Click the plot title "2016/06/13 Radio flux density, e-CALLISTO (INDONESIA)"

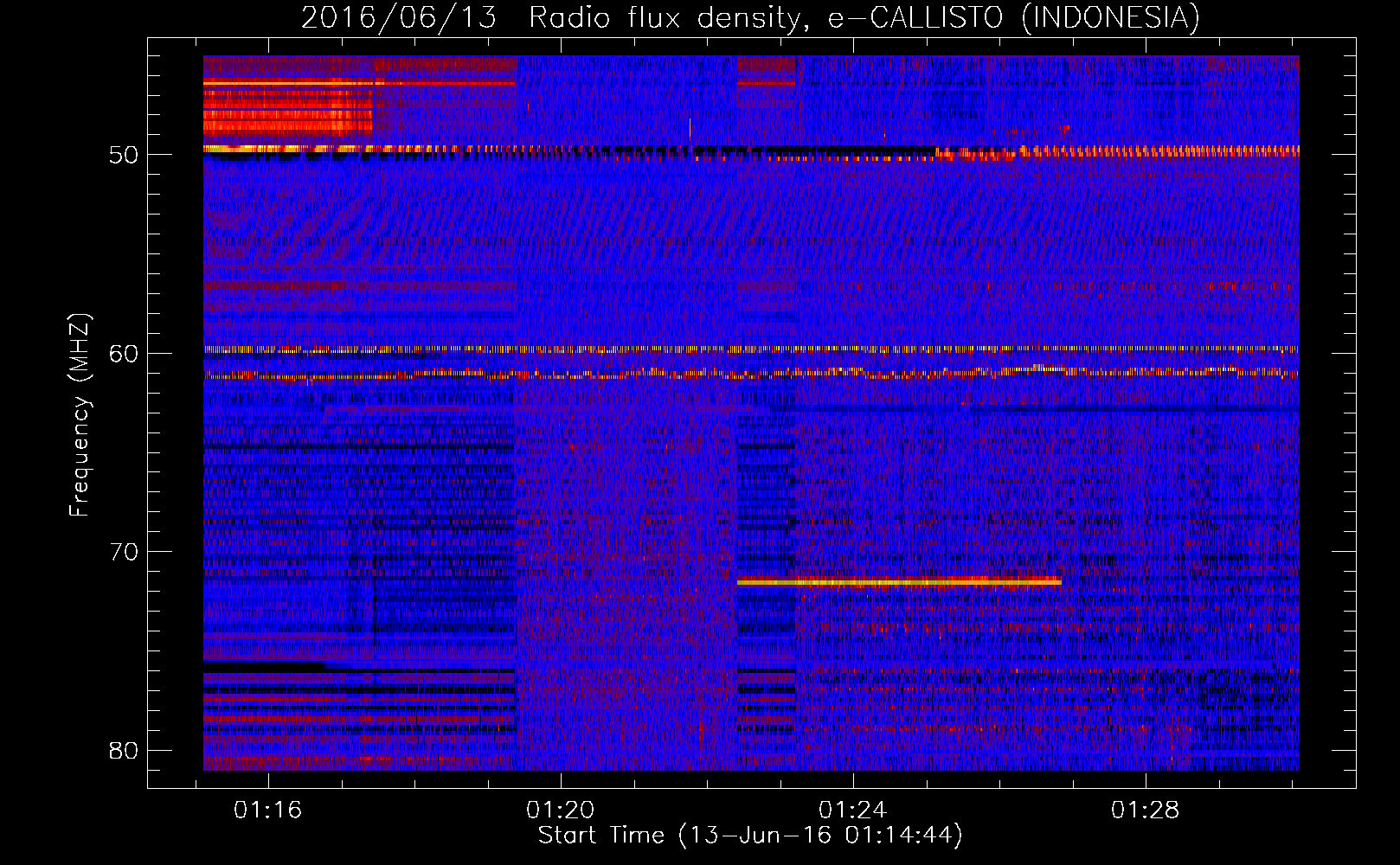click(750, 17)
